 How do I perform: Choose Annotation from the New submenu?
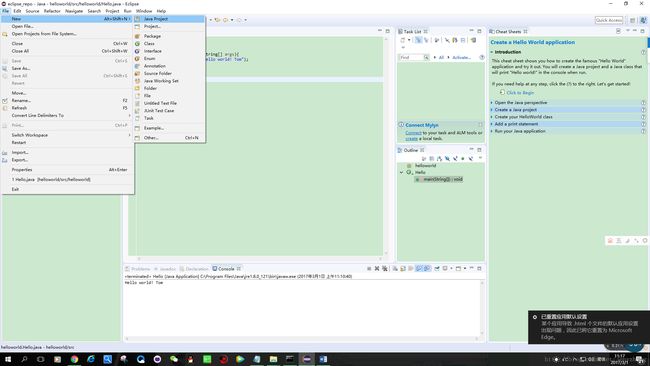(169, 66)
